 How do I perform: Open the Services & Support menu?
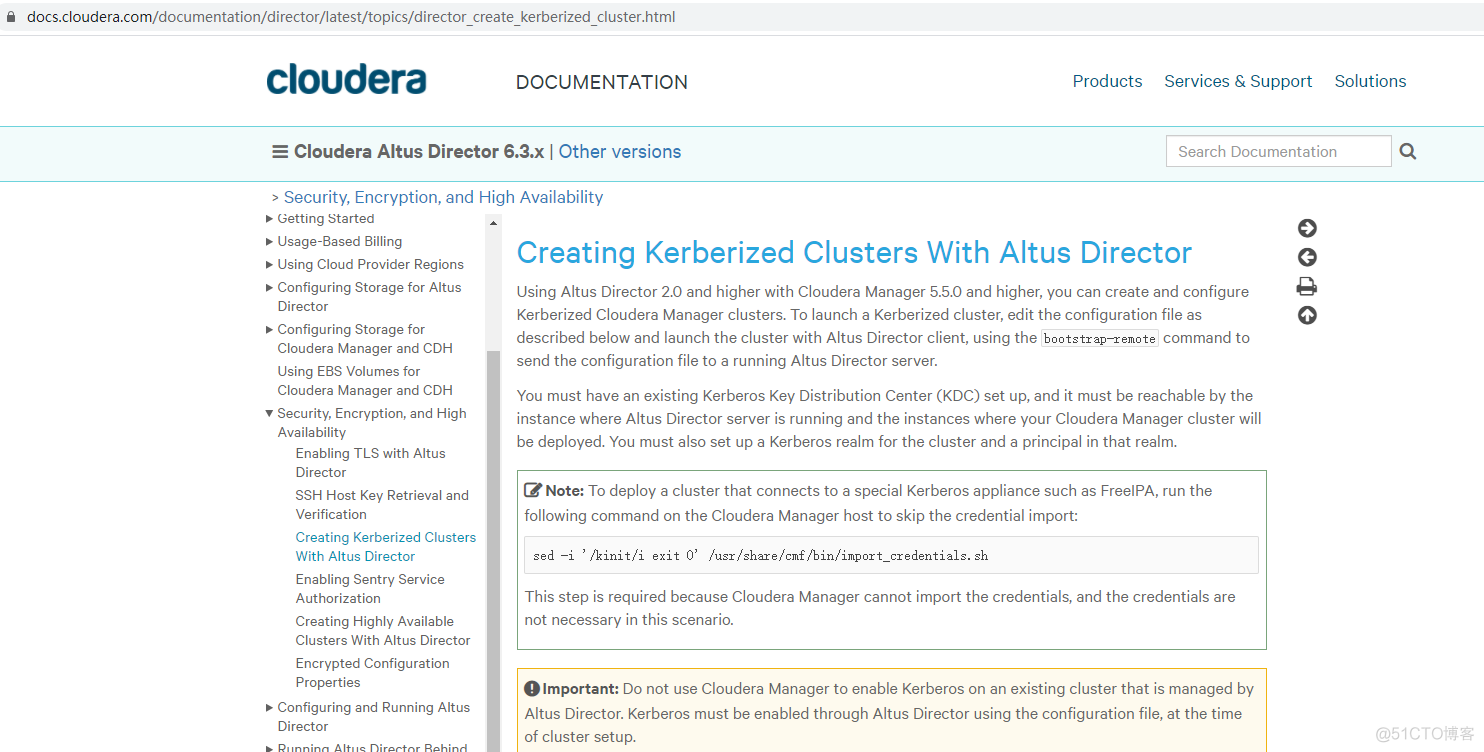coord(1238,81)
